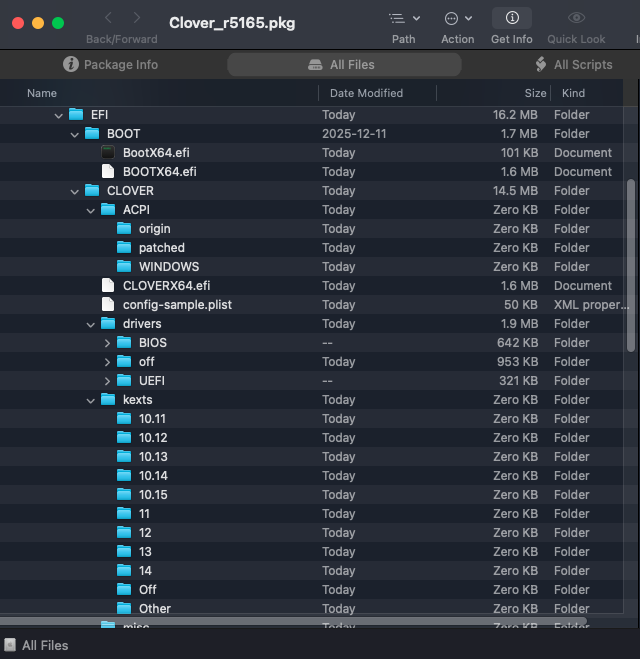Sort by the Date Modified column header
This screenshot has width=640, height=659.
[366, 93]
